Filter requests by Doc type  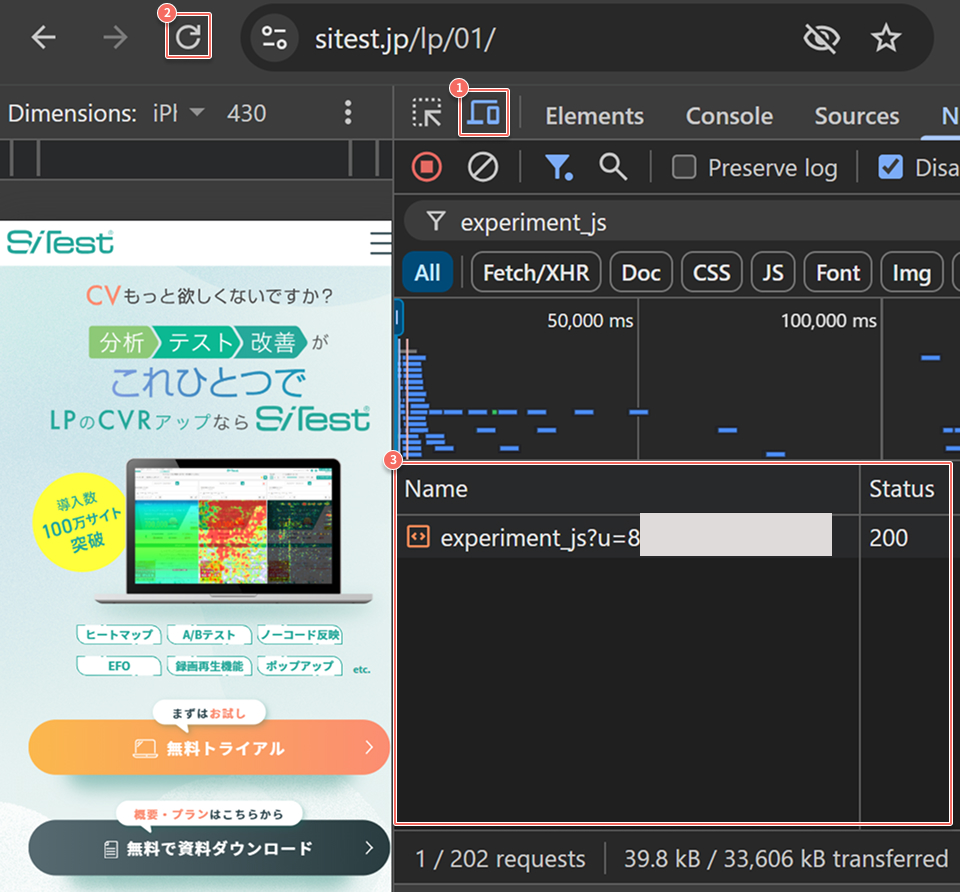641,272
